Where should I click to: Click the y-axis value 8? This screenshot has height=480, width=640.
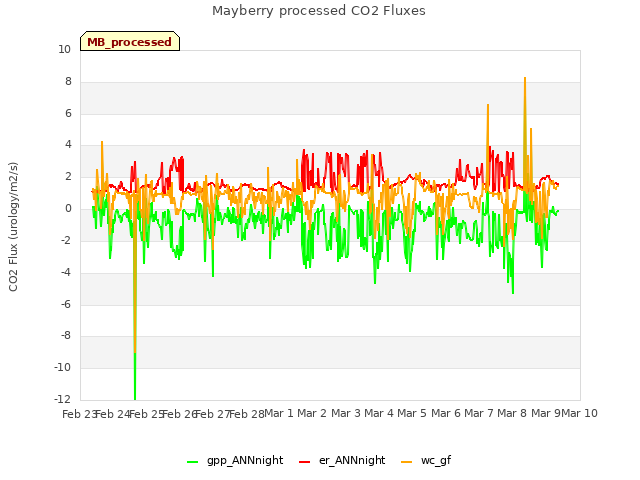[x=68, y=81]
